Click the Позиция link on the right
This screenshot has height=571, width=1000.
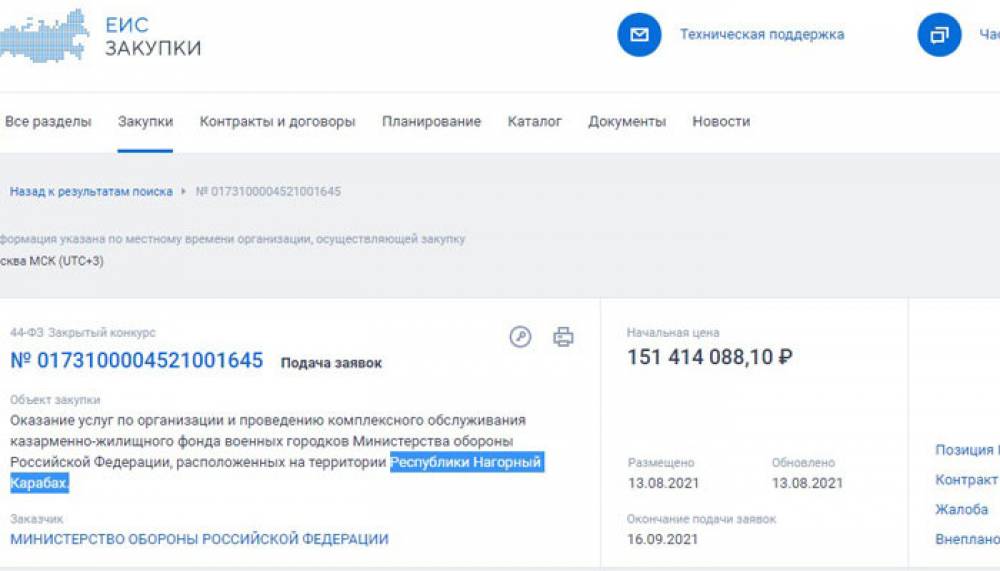click(966, 450)
